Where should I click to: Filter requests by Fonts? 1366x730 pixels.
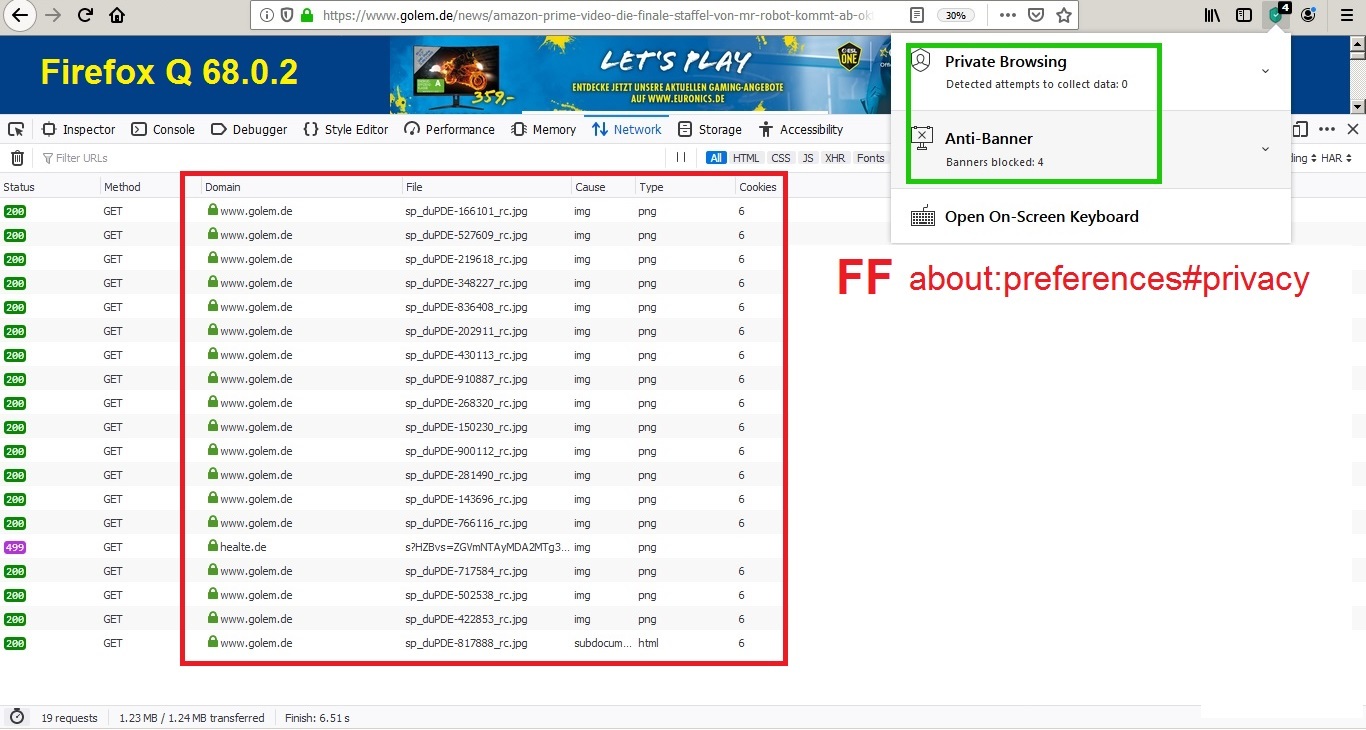(x=871, y=158)
